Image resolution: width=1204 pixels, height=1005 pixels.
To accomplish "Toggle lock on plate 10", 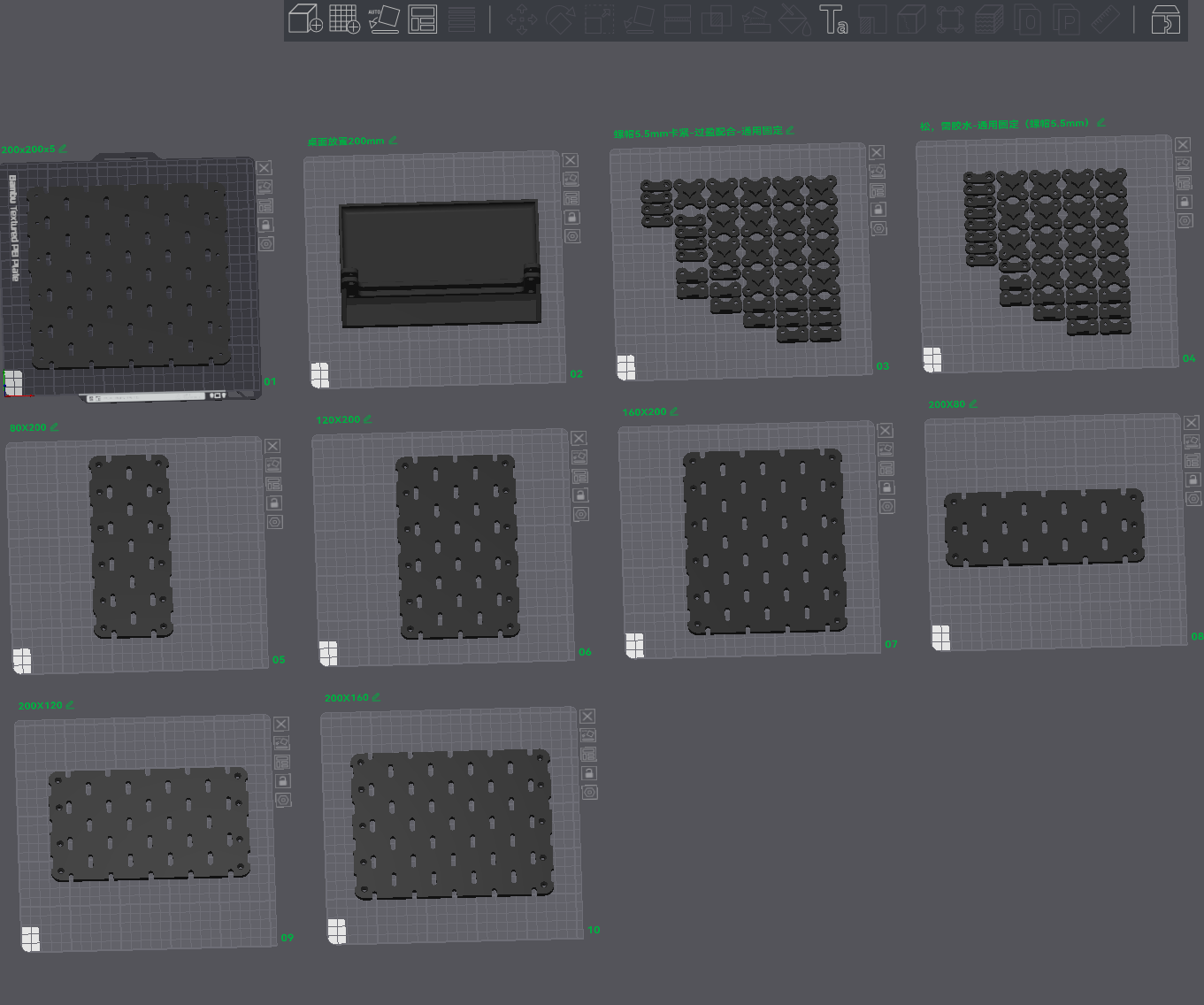I will (x=589, y=773).
